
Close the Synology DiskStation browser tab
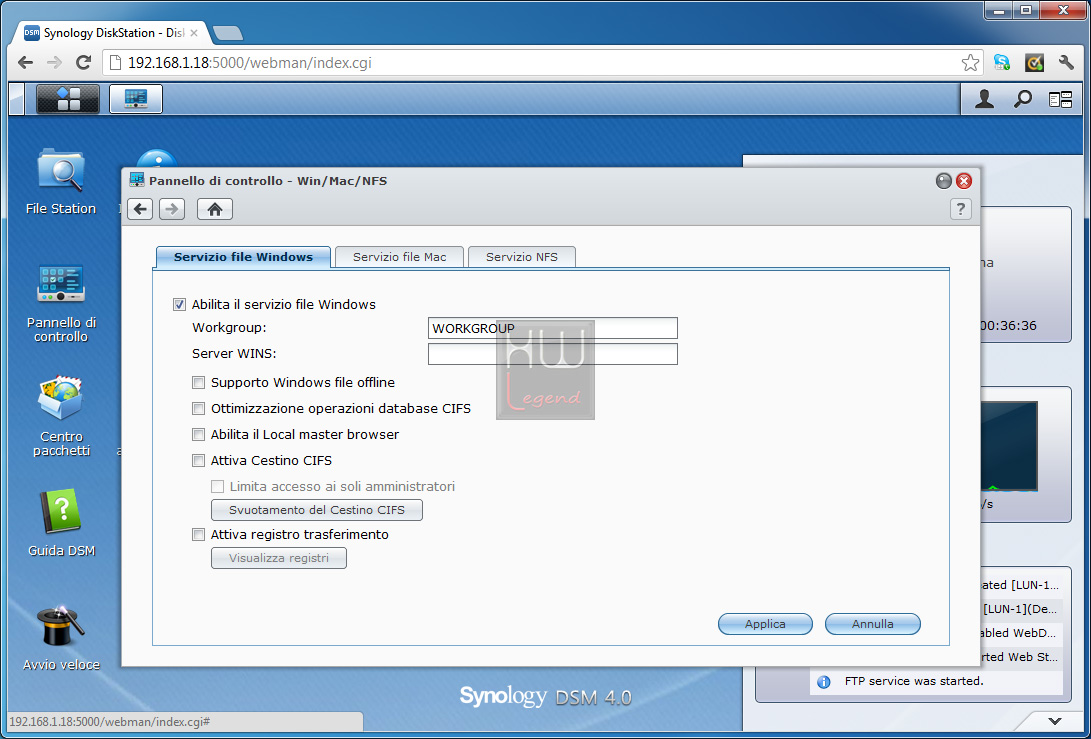[194, 33]
